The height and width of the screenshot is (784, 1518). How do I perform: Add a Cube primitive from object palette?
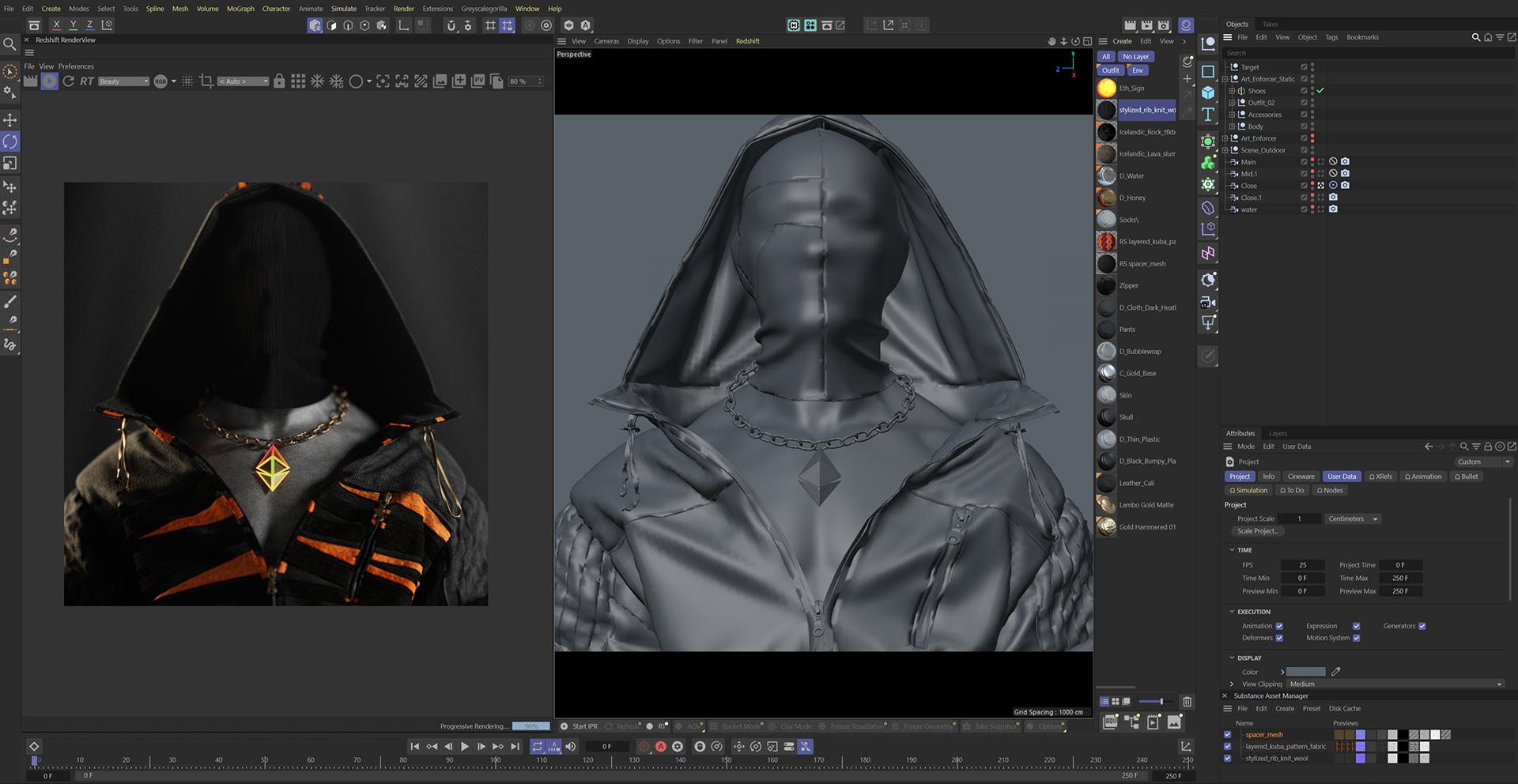1208,93
